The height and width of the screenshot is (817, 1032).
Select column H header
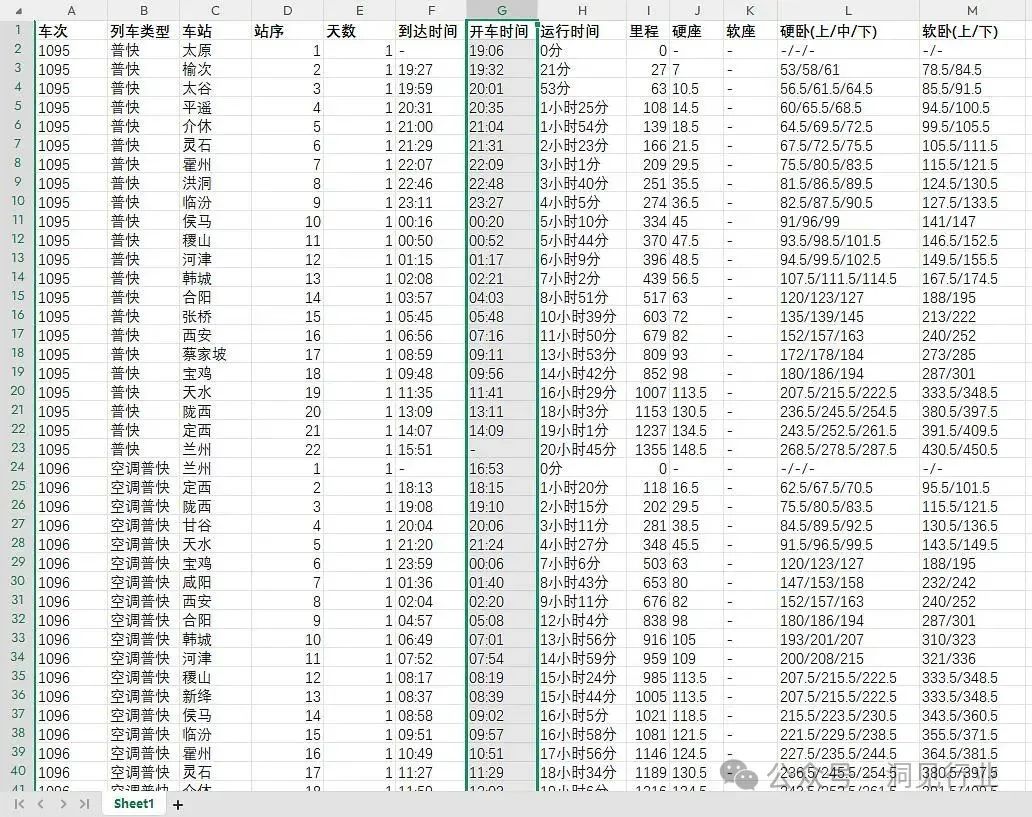click(x=582, y=11)
